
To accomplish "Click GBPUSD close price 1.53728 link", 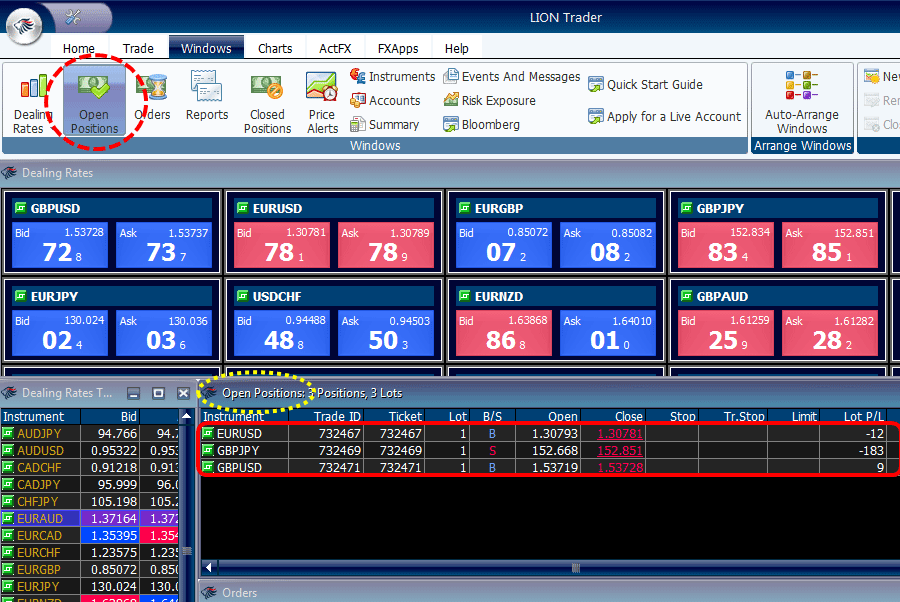I will (620, 467).
